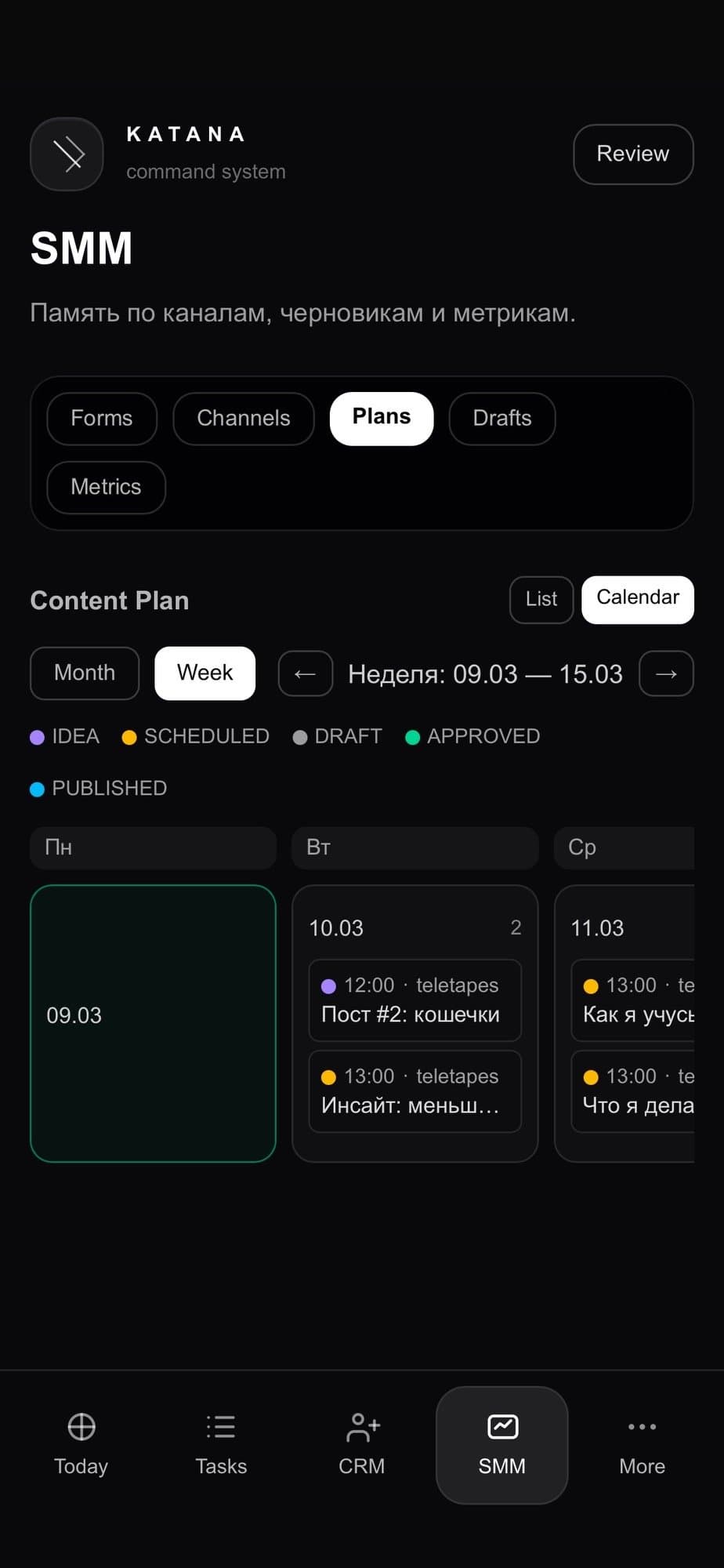Go to next week with right arrow
This screenshot has height=1568, width=724.
coord(666,673)
